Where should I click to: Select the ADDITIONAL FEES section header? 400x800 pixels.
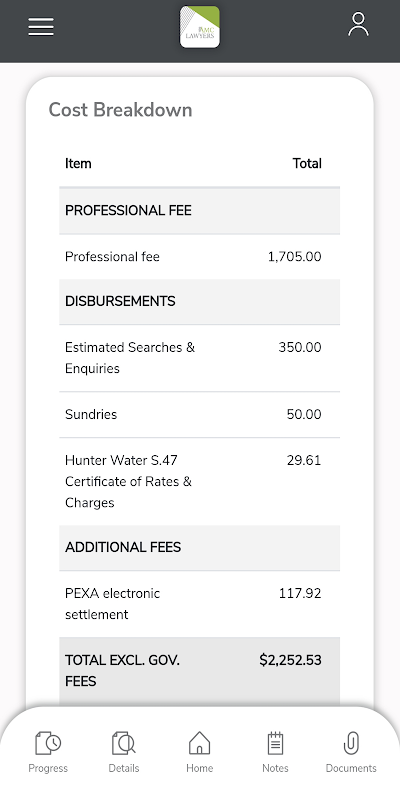click(x=199, y=547)
